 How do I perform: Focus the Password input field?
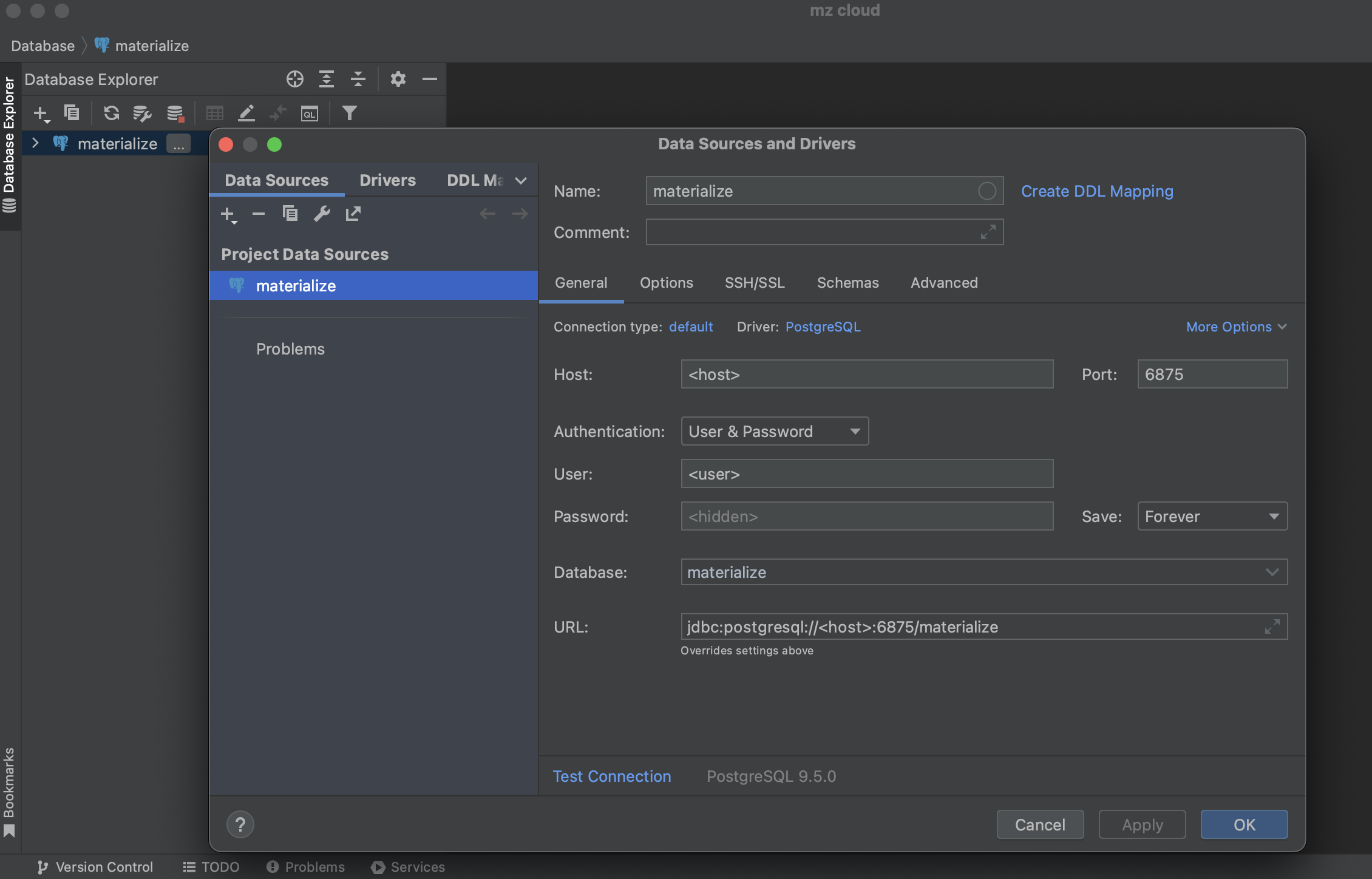pyautogui.click(x=867, y=517)
